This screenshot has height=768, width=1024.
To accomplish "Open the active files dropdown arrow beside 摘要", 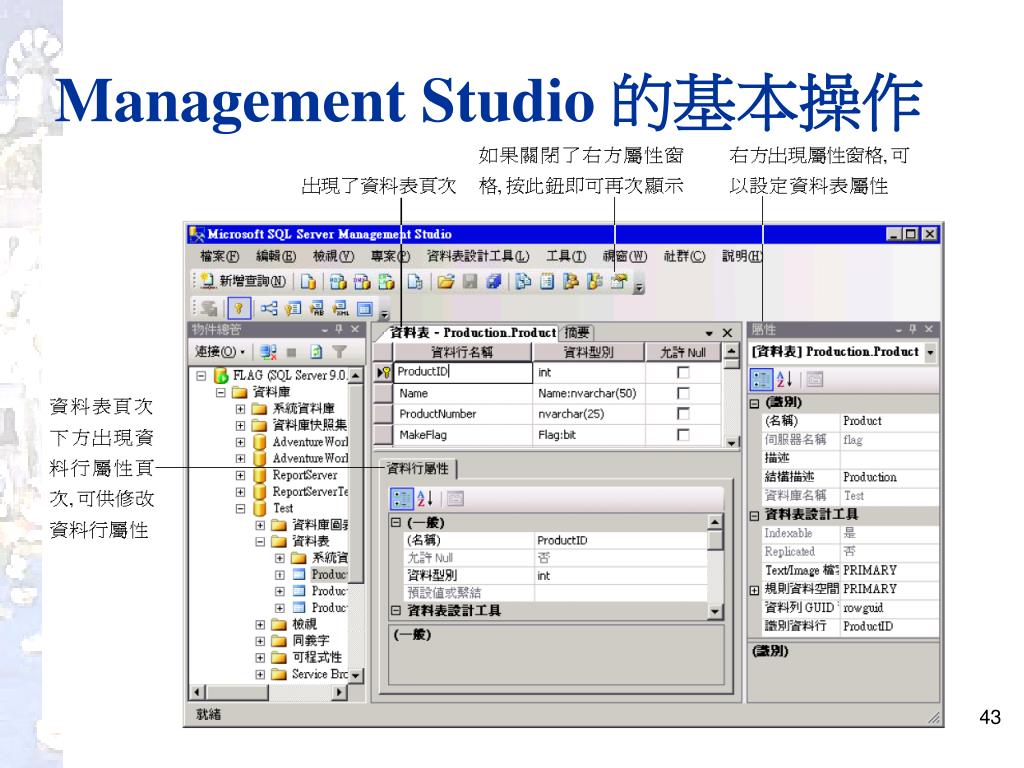I will (709, 333).
